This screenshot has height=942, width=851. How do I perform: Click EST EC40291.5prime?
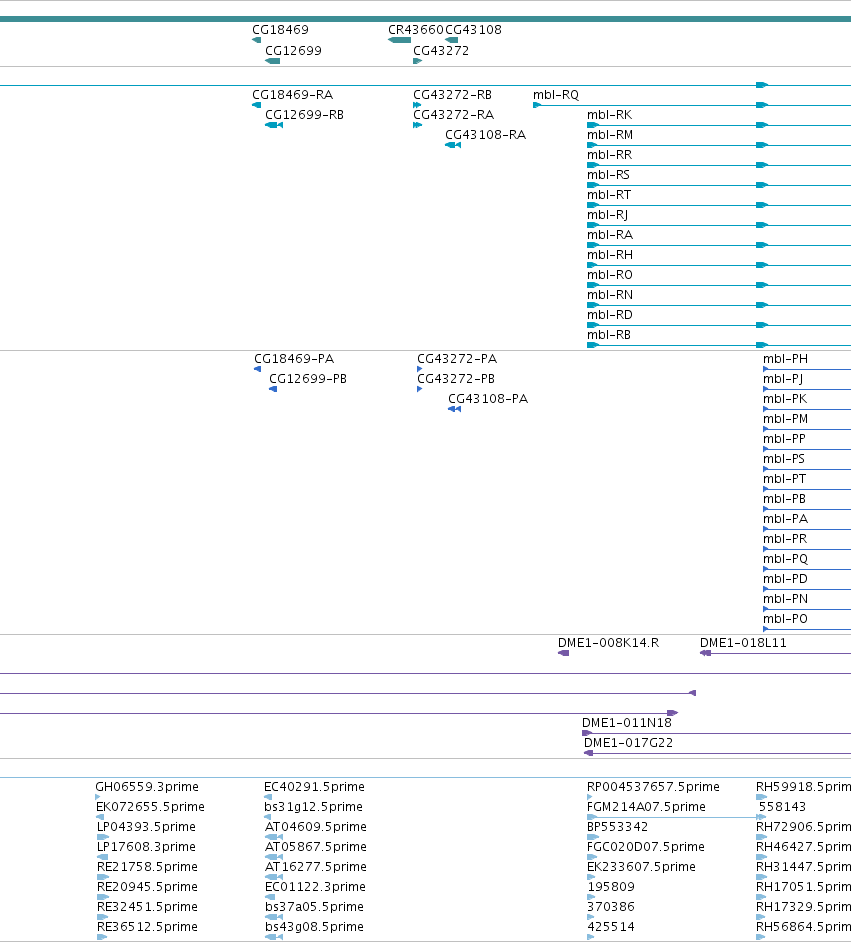[x=315, y=787]
